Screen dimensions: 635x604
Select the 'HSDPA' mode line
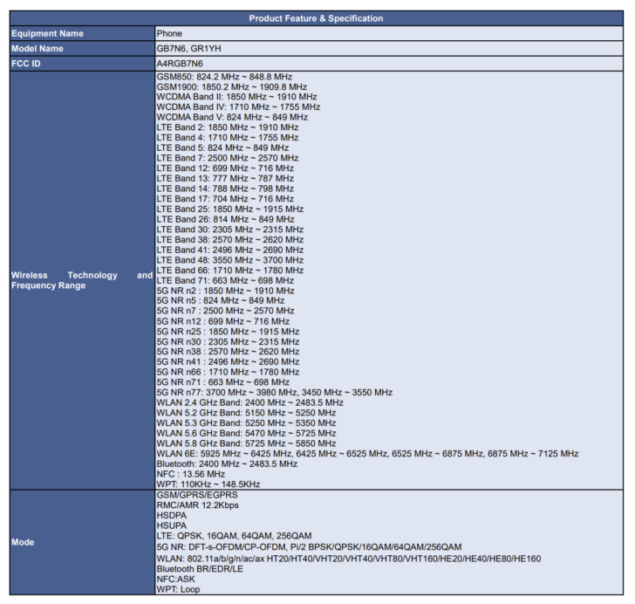(172, 515)
